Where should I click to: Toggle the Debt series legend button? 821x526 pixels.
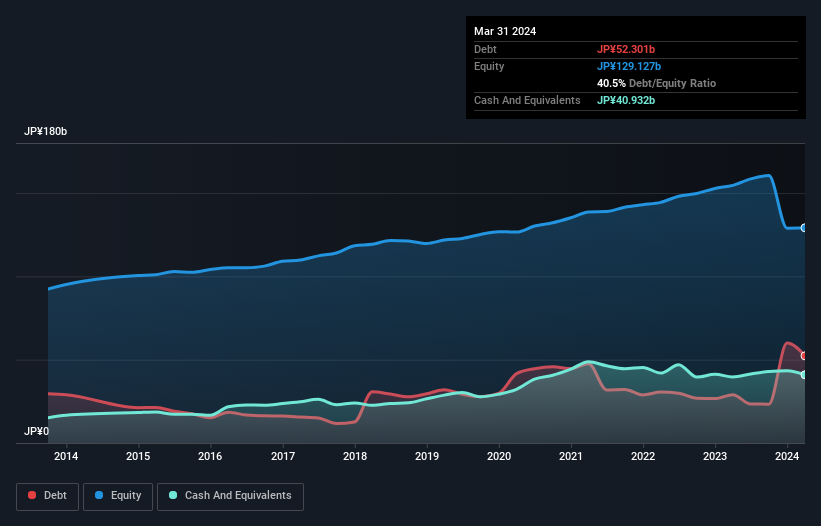[48, 496]
